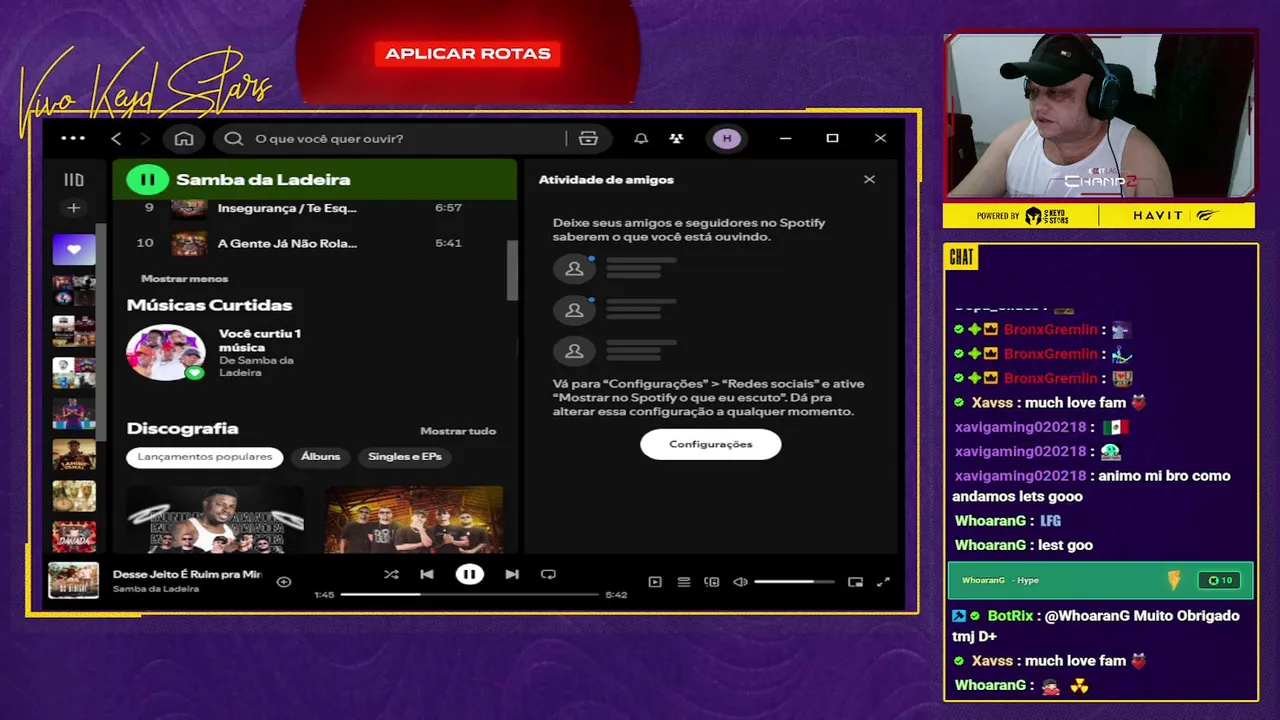Click 'Samba da Ladeira' artist header title
The width and height of the screenshot is (1280, 720).
coord(263,180)
